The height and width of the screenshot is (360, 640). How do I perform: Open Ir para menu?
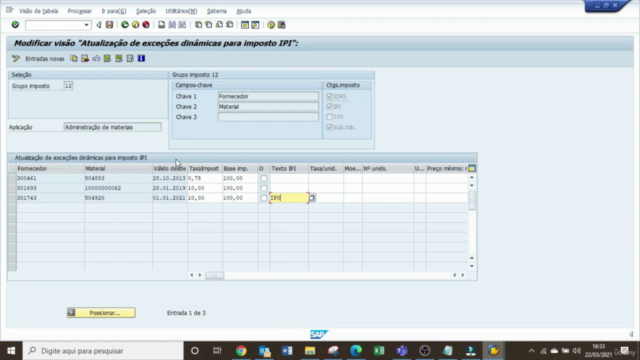point(114,11)
